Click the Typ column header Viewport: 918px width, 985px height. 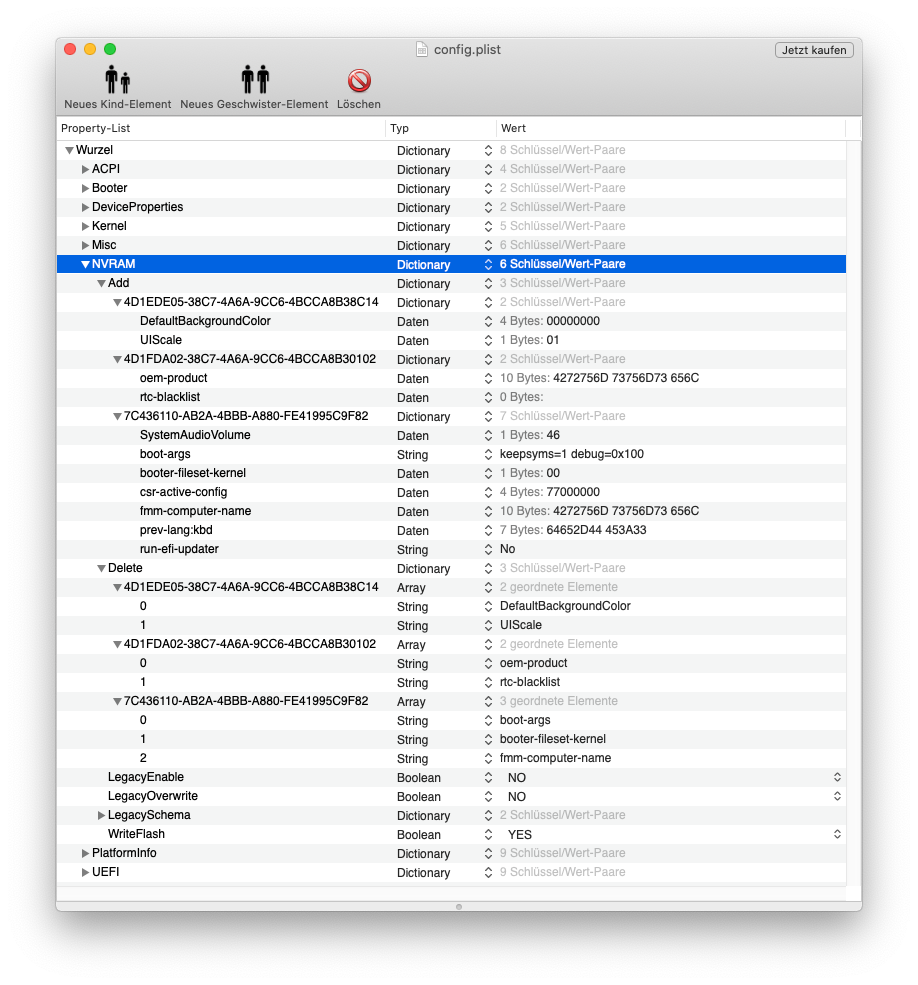(440, 128)
